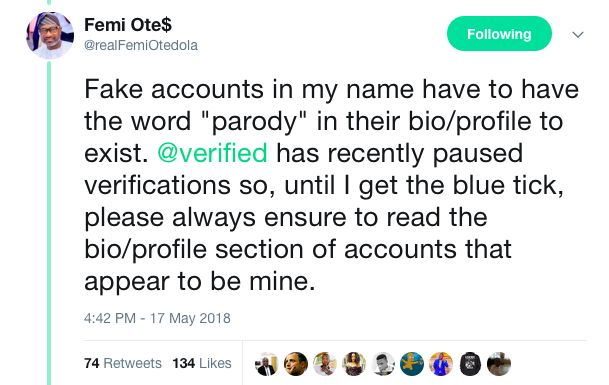The height and width of the screenshot is (385, 609).
Task: Click the green thread line below the avatar
Action: [x=49, y=223]
